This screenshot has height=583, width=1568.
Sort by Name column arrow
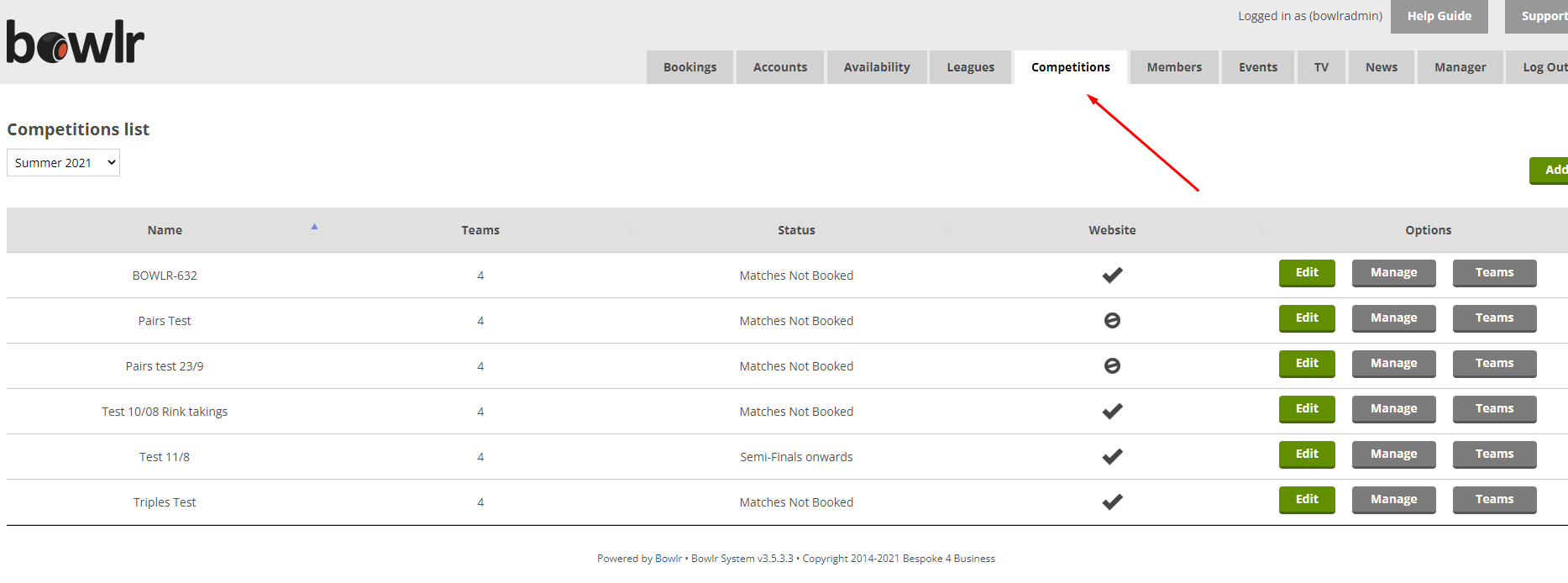pos(314,227)
